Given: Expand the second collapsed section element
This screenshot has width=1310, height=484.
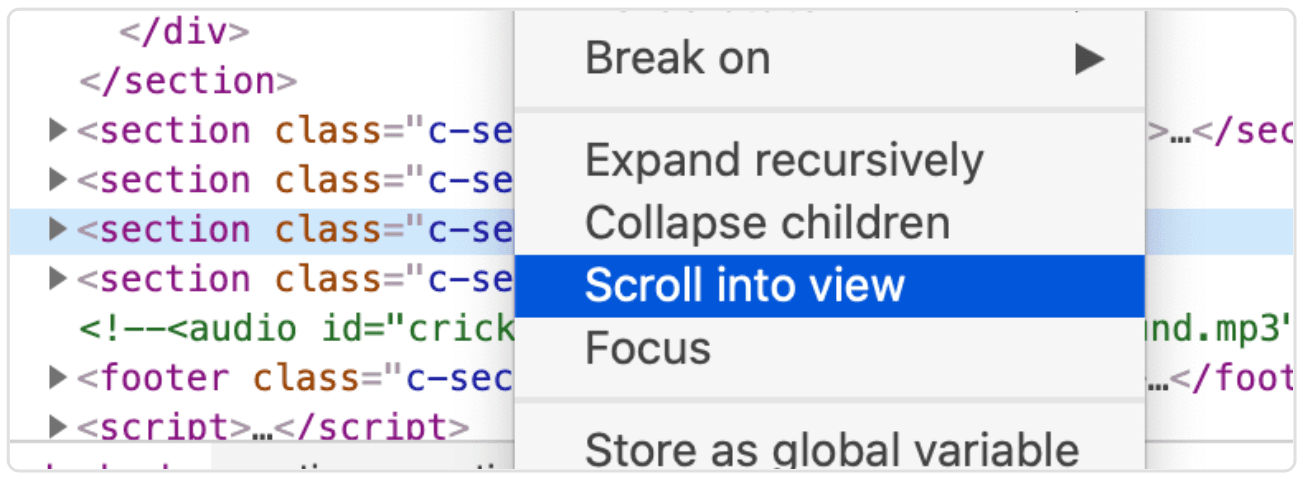Looking at the screenshot, I should pyautogui.click(x=58, y=180).
